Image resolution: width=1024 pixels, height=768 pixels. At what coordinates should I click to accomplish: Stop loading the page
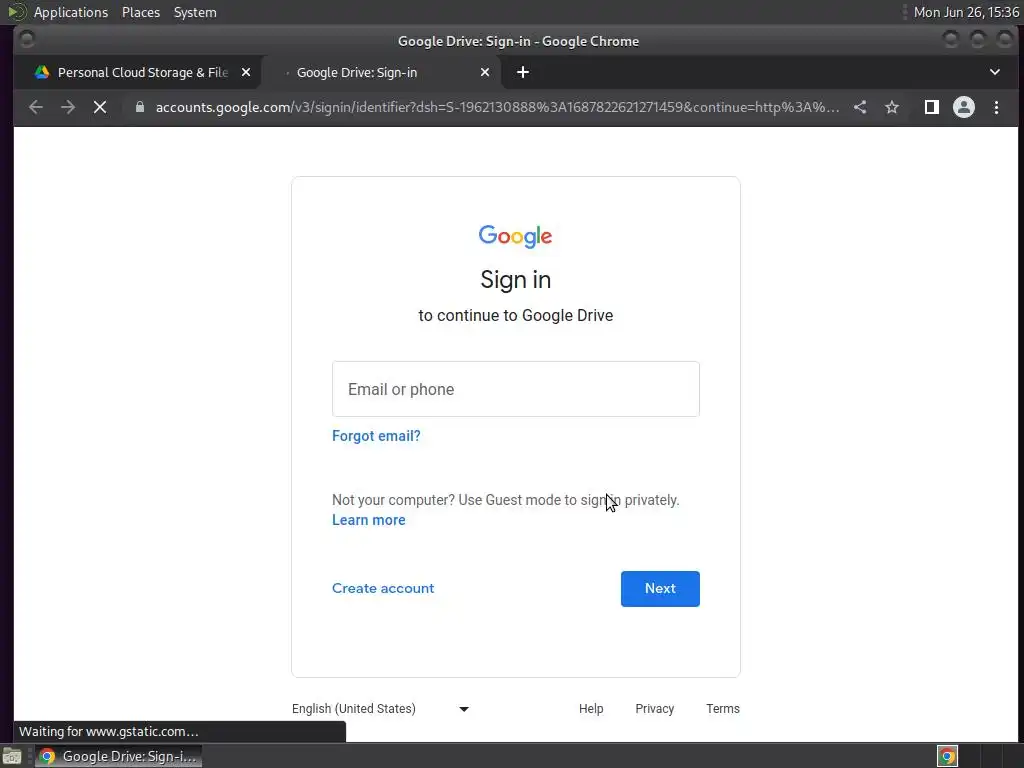pos(100,107)
